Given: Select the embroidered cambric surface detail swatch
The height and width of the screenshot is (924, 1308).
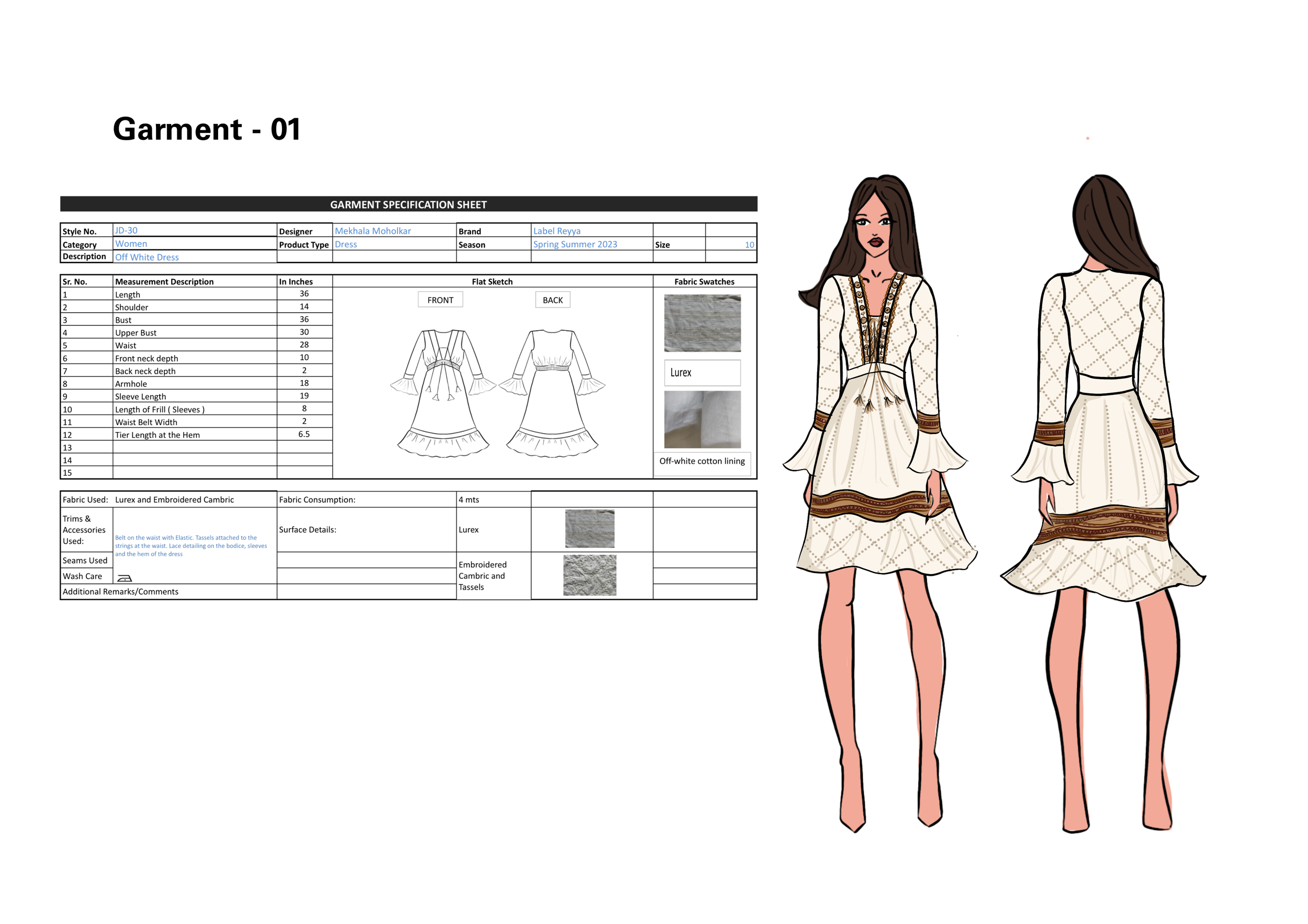Looking at the screenshot, I should (x=589, y=575).
